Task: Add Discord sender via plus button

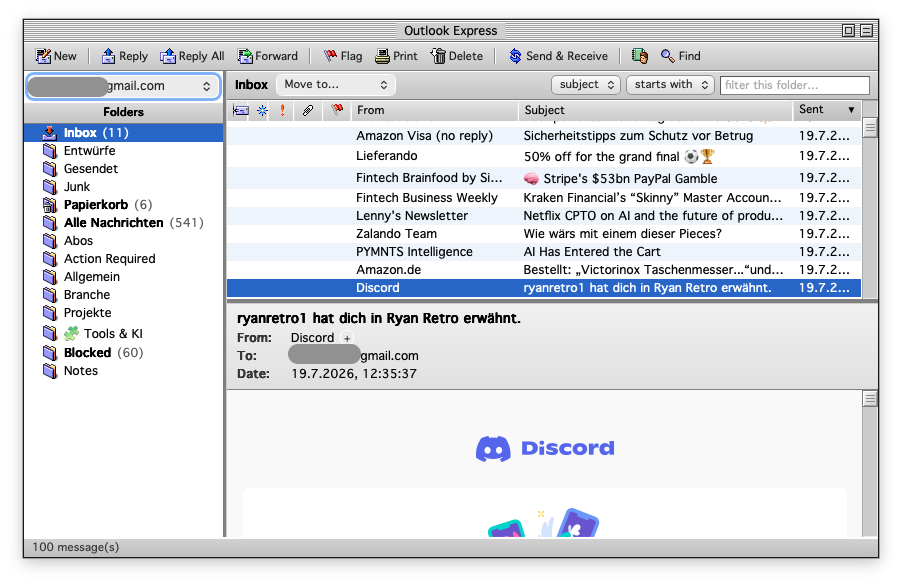Action: (x=347, y=338)
